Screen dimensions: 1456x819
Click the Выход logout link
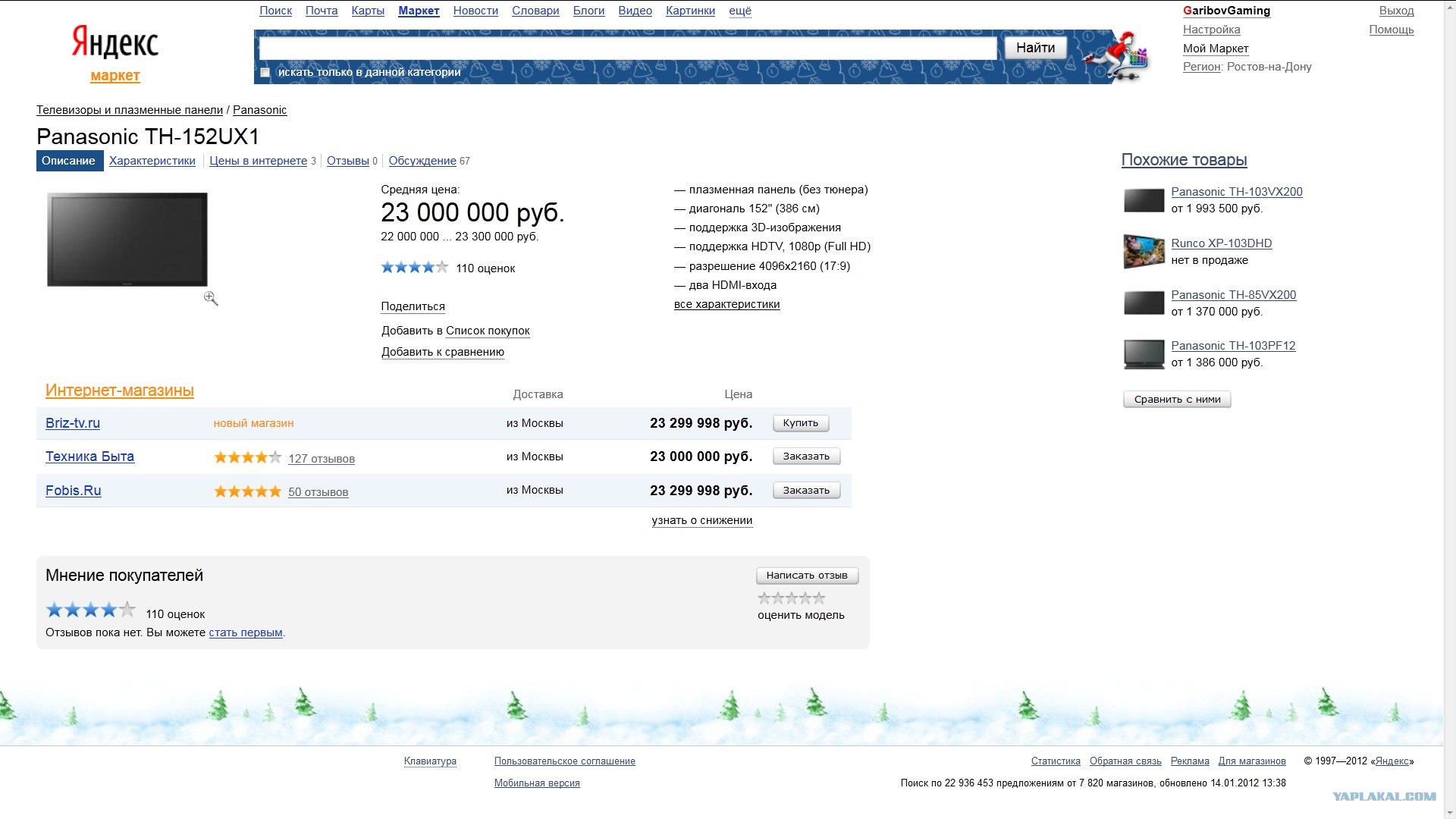pos(1396,11)
